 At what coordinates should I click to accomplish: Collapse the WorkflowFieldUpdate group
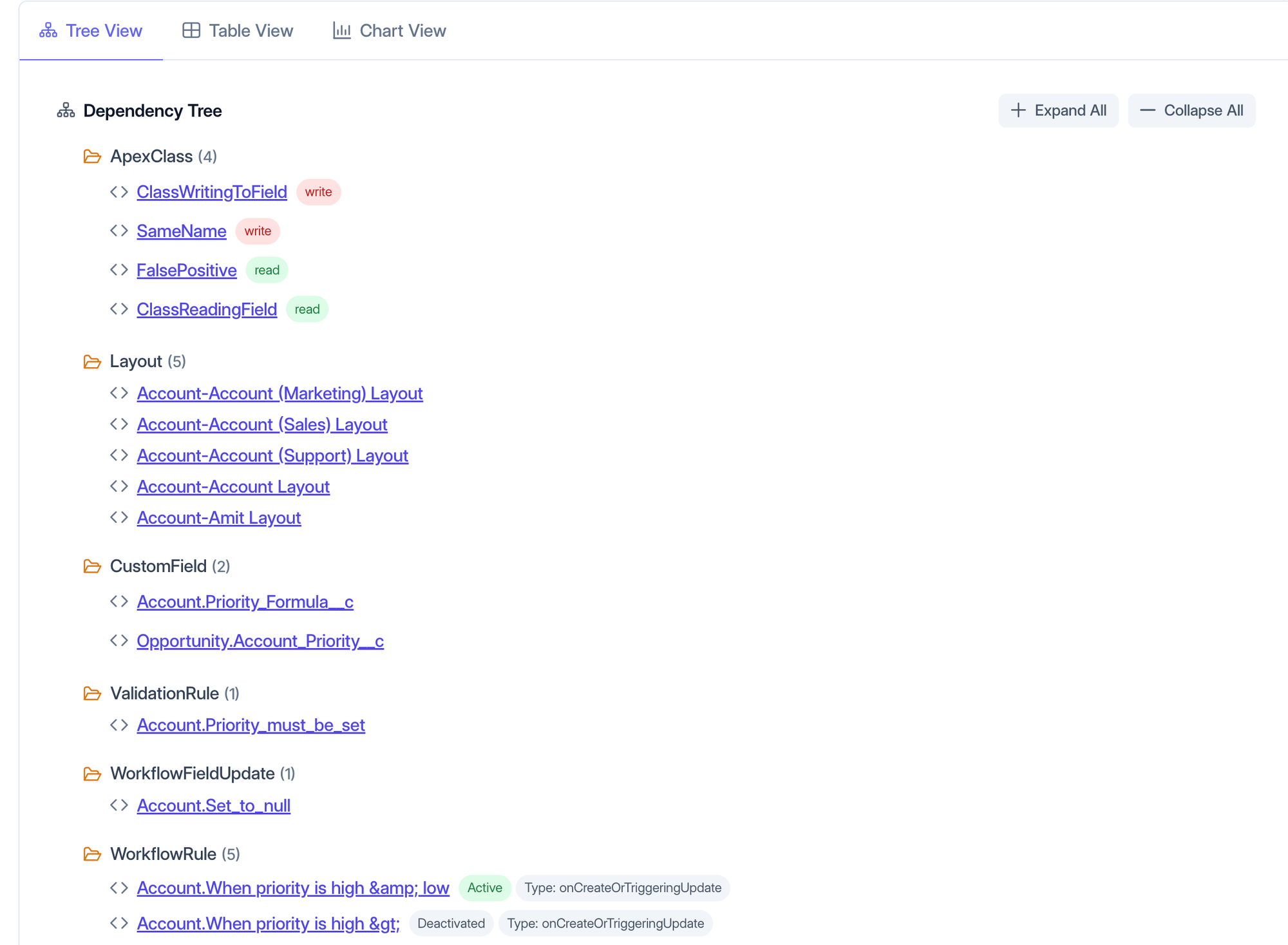click(192, 774)
